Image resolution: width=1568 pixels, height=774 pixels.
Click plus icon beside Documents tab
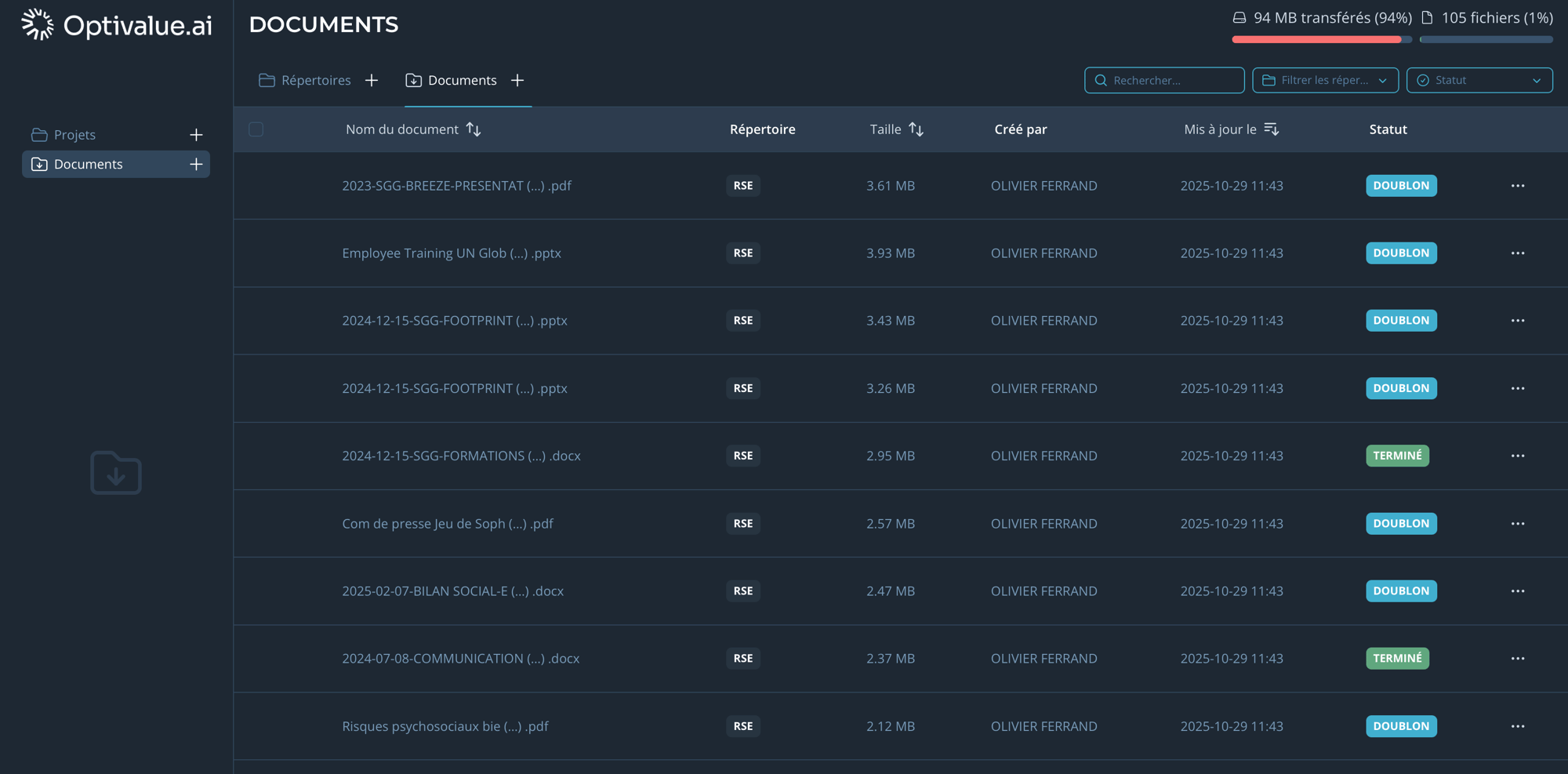[517, 80]
